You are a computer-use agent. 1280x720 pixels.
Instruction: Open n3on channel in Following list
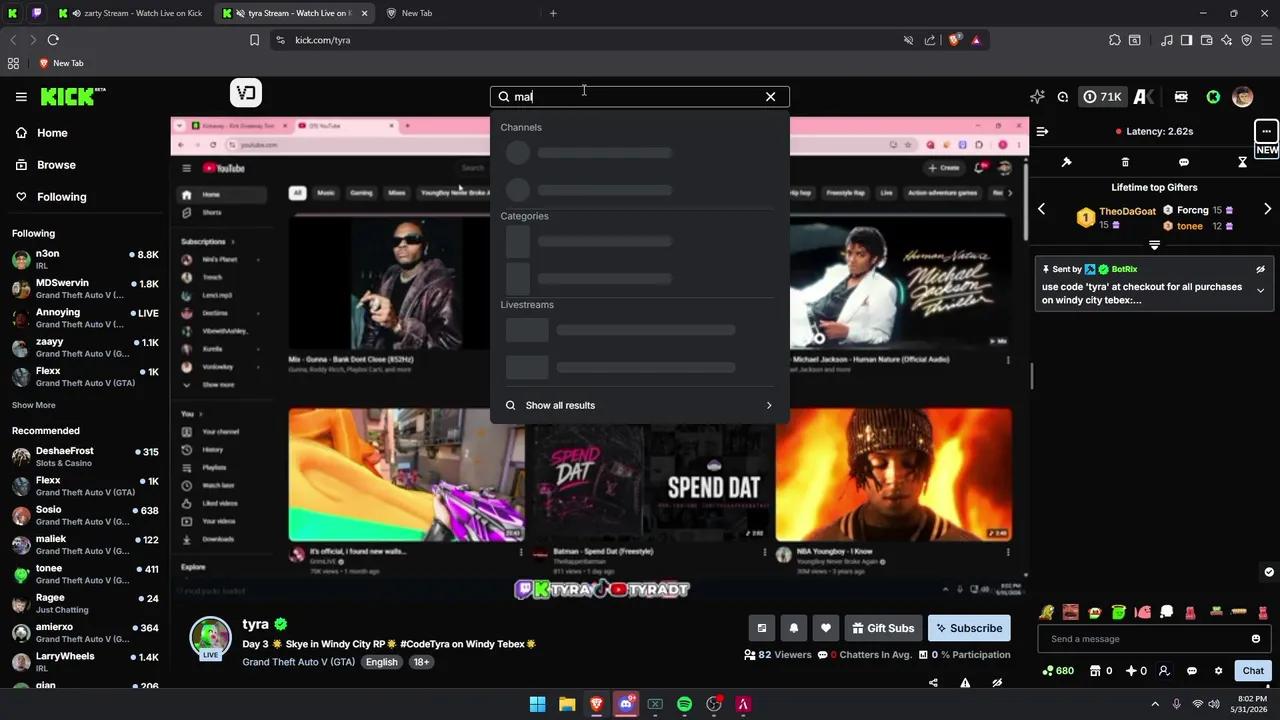click(85, 259)
